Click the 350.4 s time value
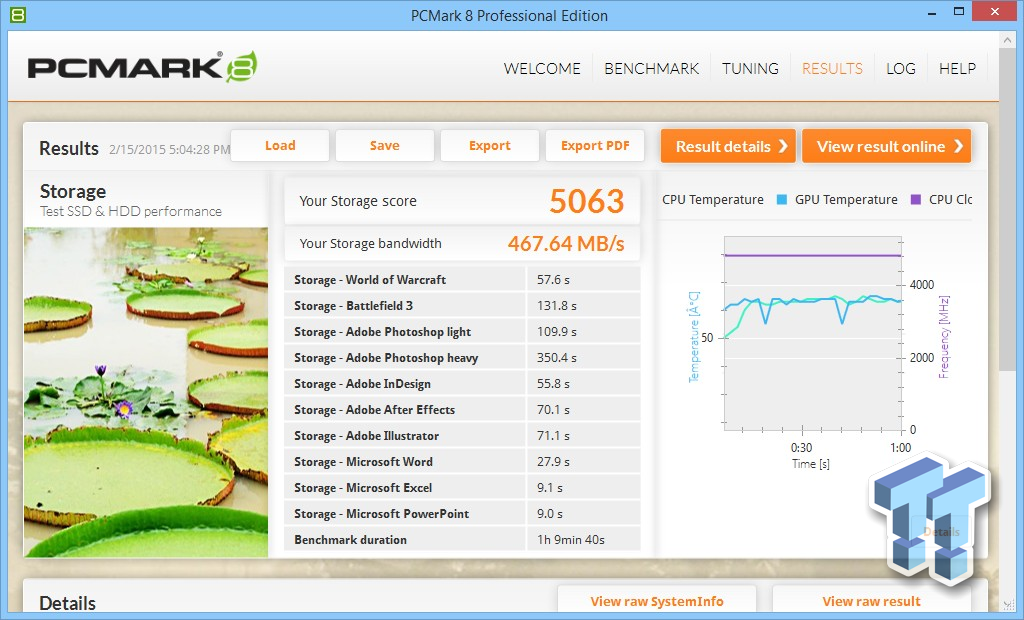1024x620 pixels. [x=556, y=358]
